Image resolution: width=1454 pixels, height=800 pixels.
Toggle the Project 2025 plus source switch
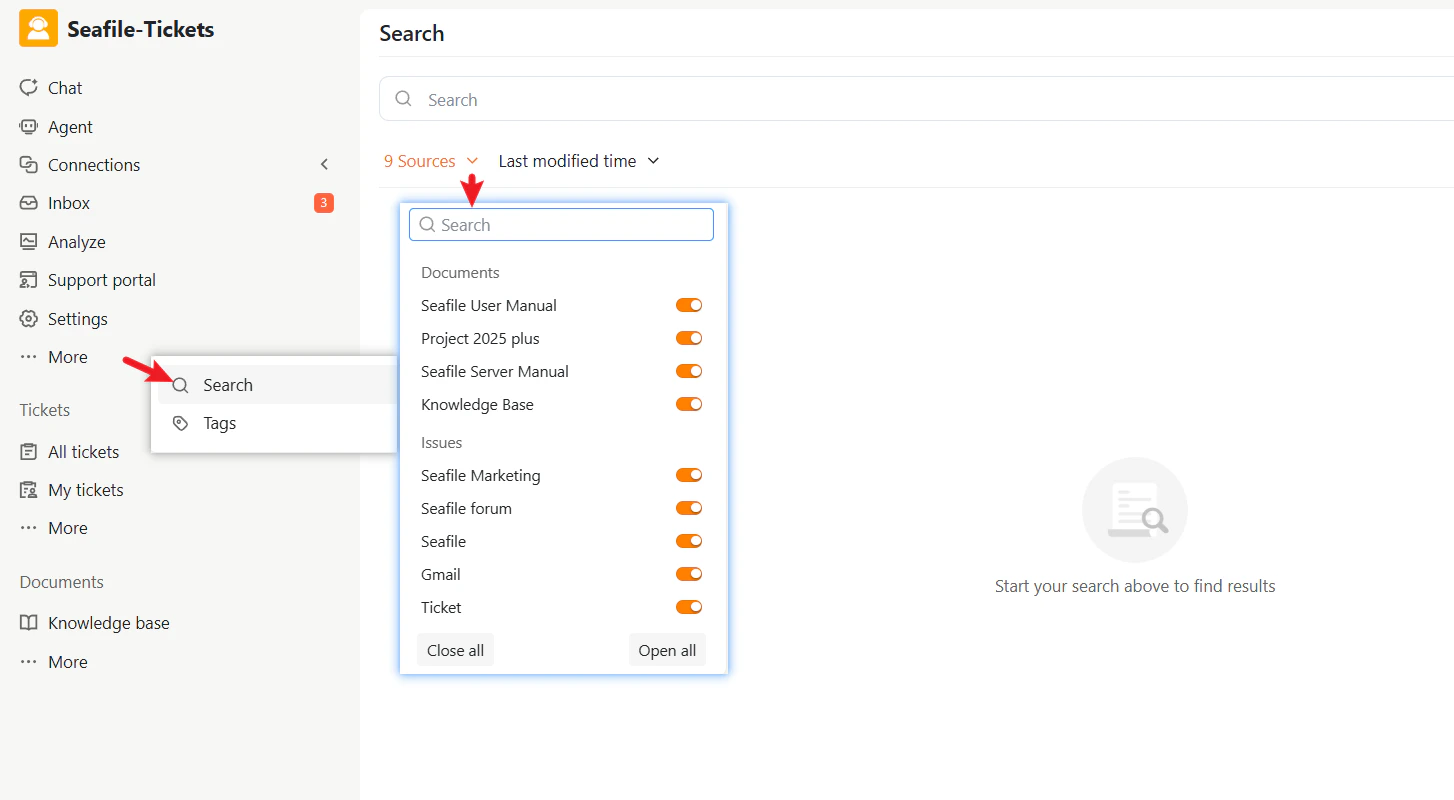click(689, 338)
